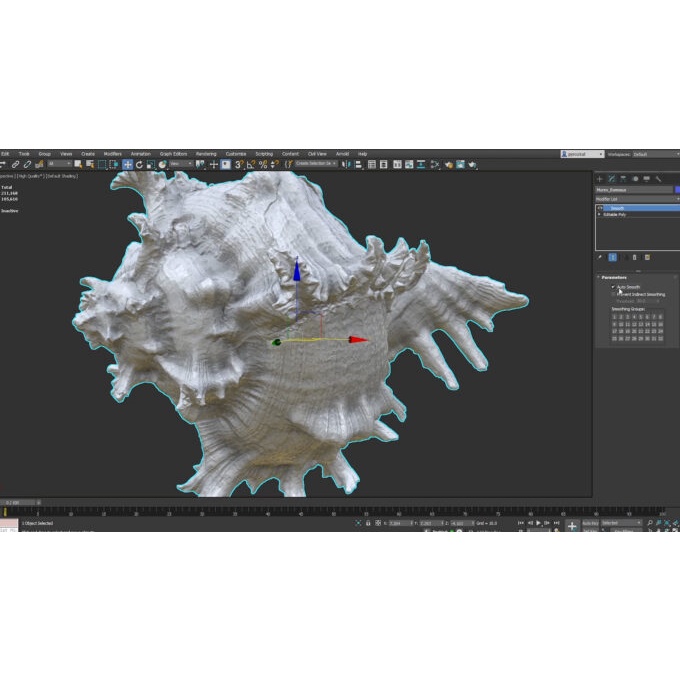The width and height of the screenshot is (680, 680).
Task: Click the Auto Key button
Action: (x=588, y=523)
